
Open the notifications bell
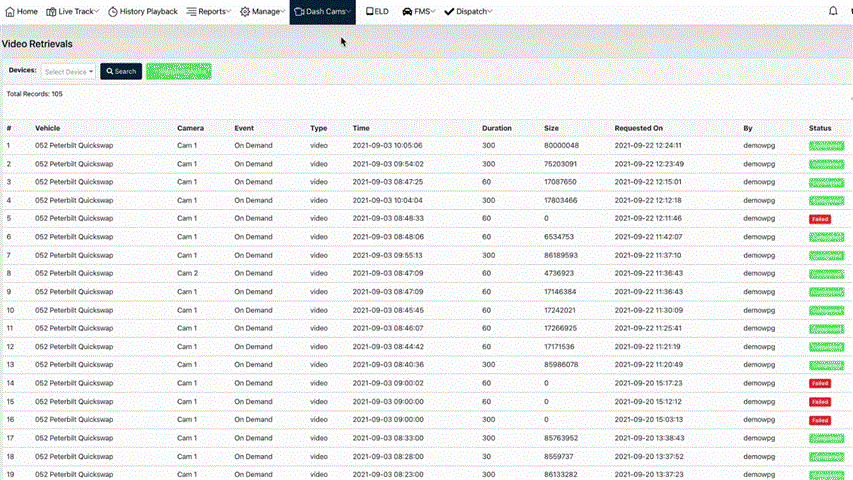[833, 10]
